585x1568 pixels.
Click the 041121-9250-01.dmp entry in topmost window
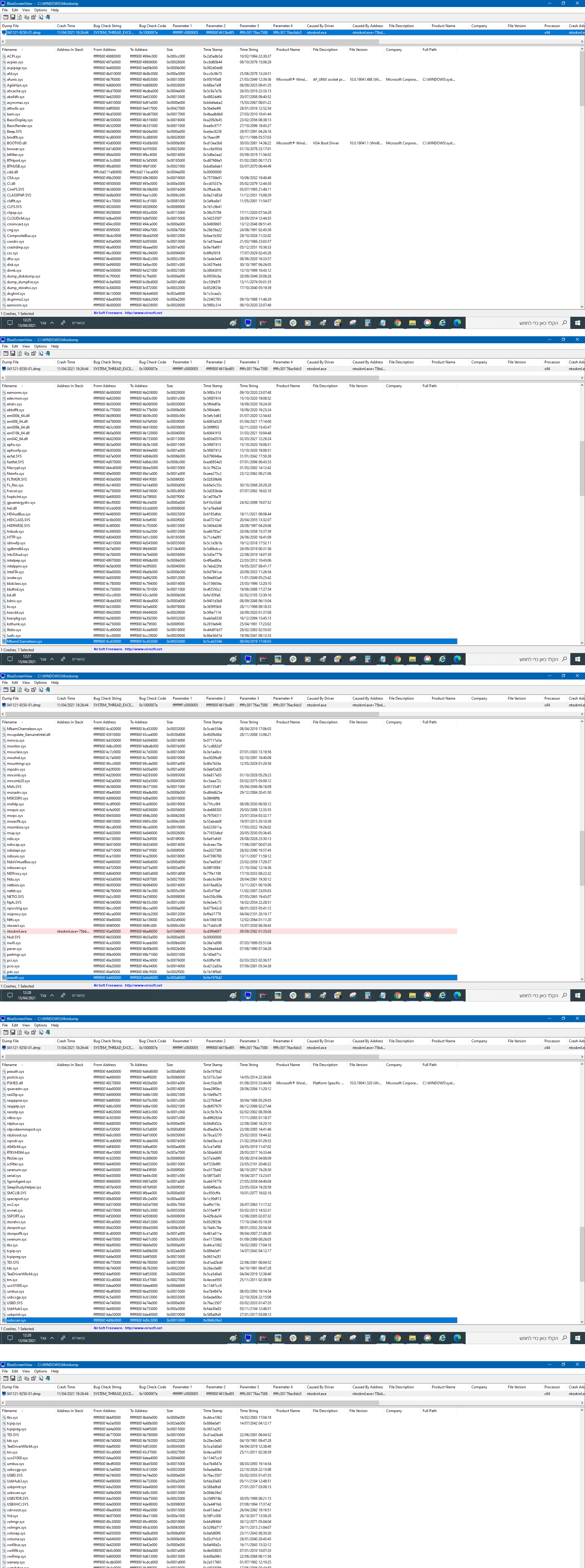coord(23,33)
